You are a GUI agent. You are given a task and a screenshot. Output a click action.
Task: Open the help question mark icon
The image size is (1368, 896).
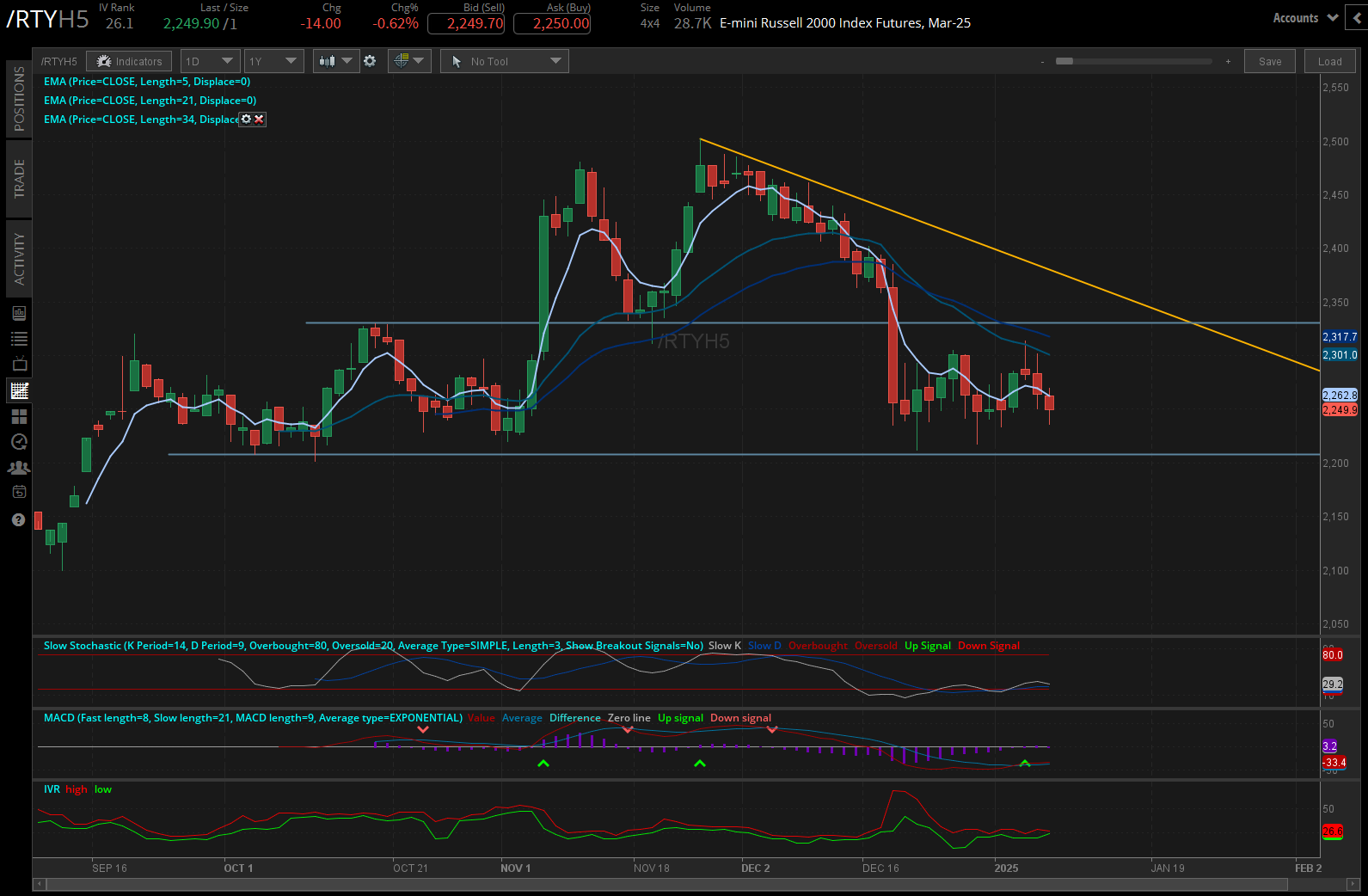point(18,520)
